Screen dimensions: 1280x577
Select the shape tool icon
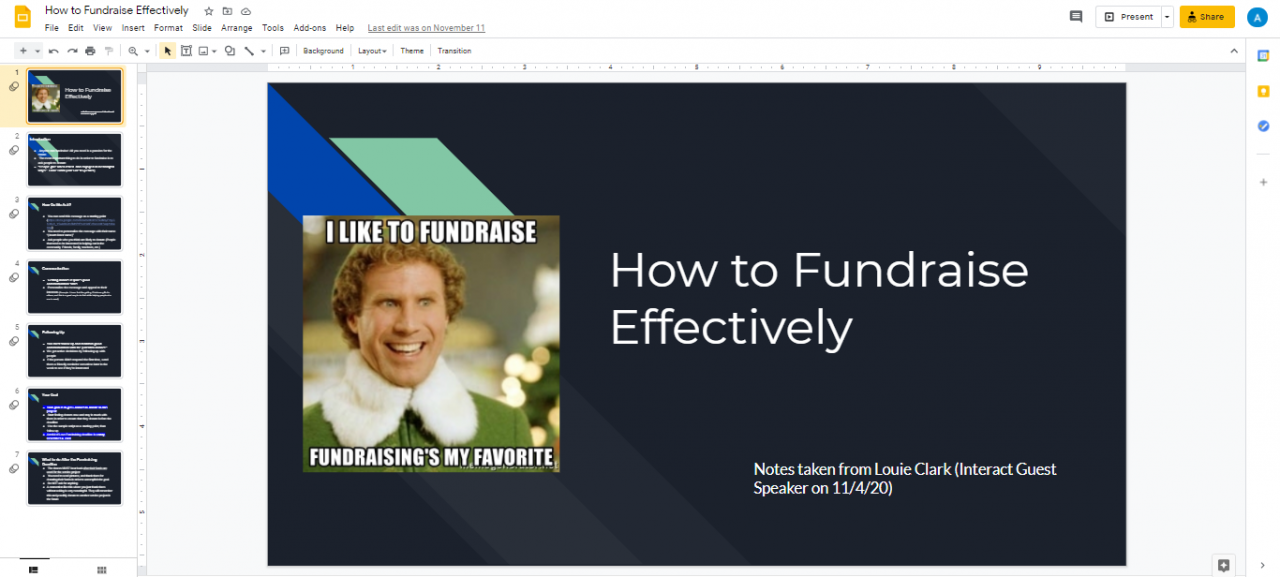[x=230, y=51]
